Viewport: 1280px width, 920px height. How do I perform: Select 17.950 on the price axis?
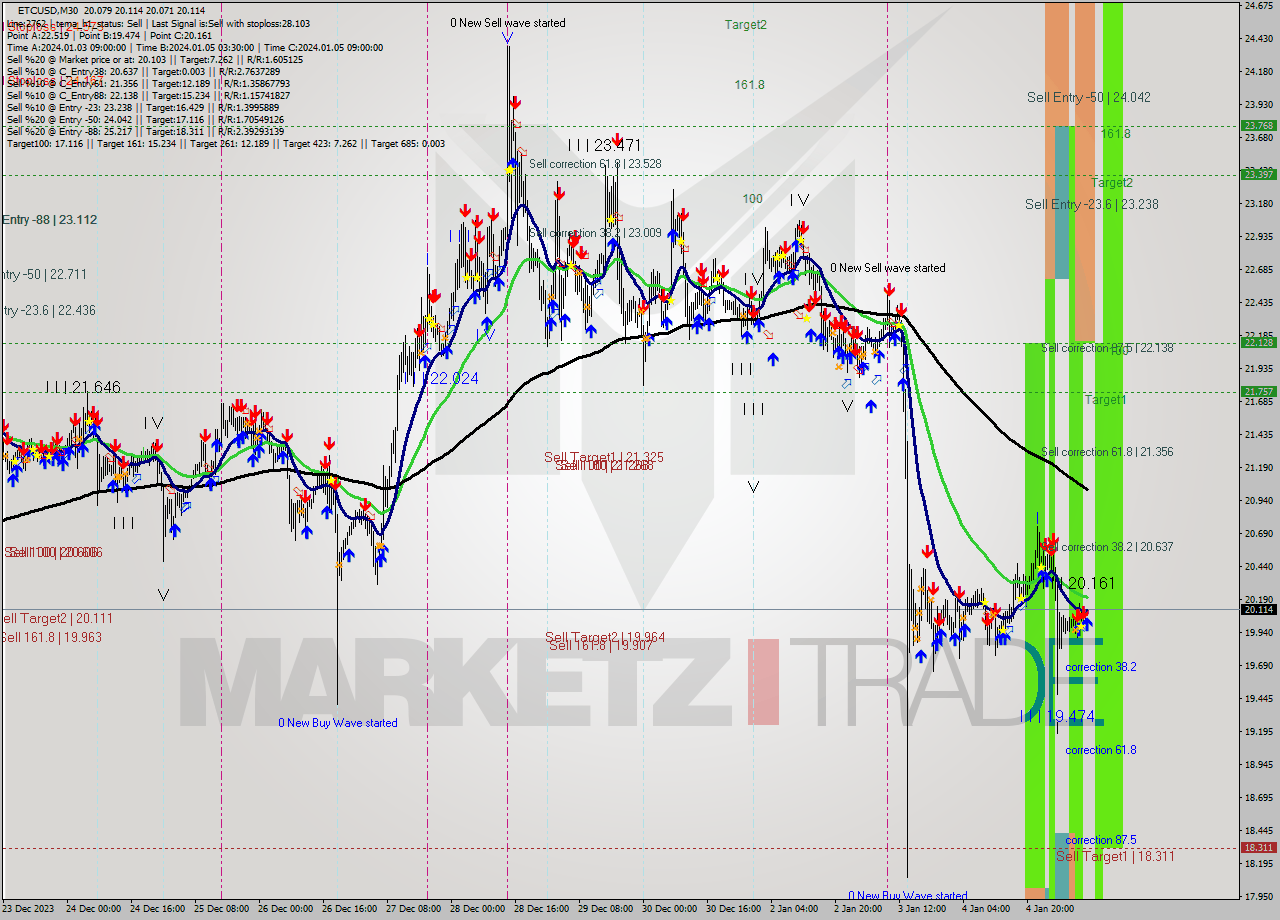coord(1258,897)
